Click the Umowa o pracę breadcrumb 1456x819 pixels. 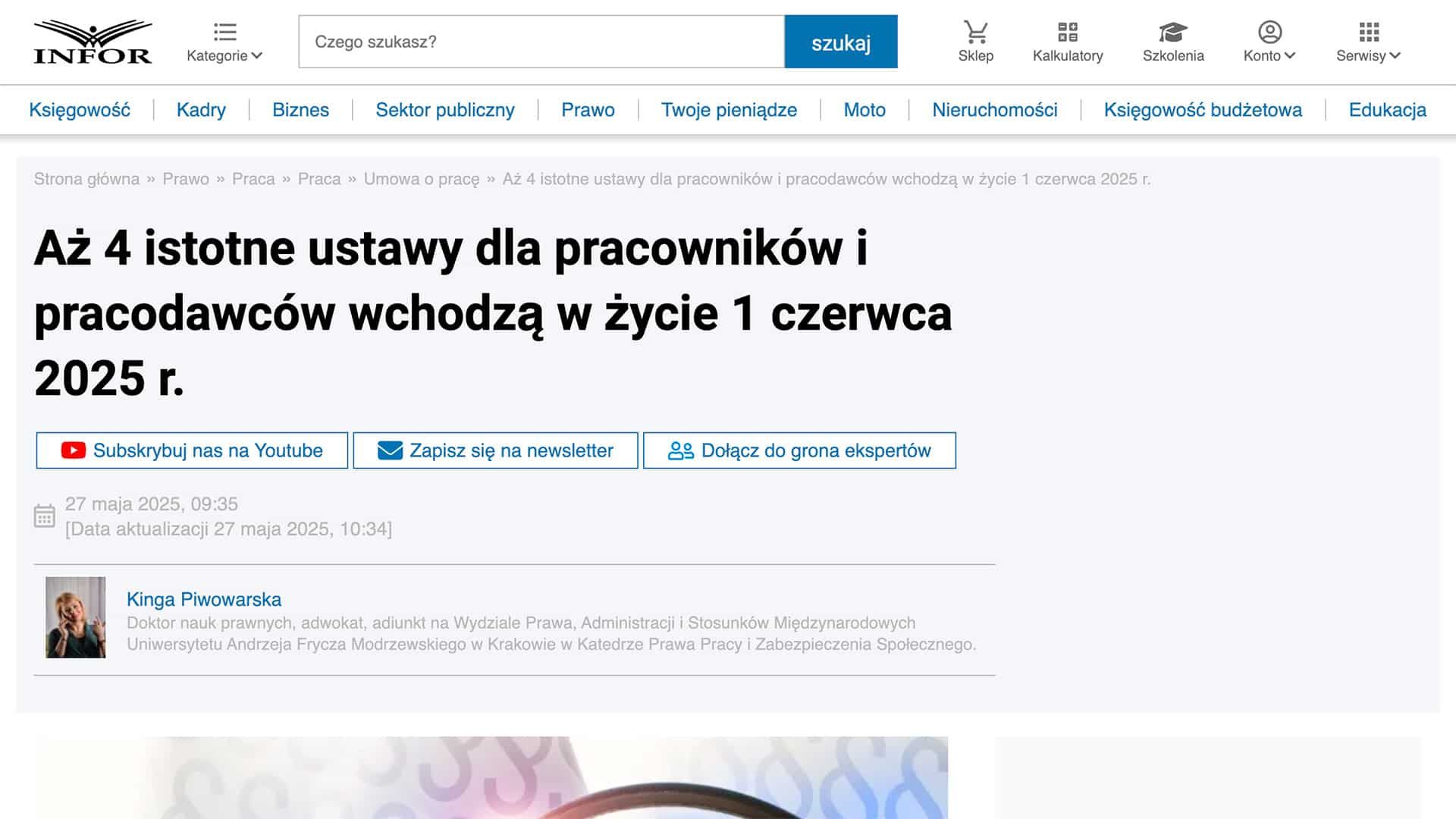pyautogui.click(x=422, y=179)
